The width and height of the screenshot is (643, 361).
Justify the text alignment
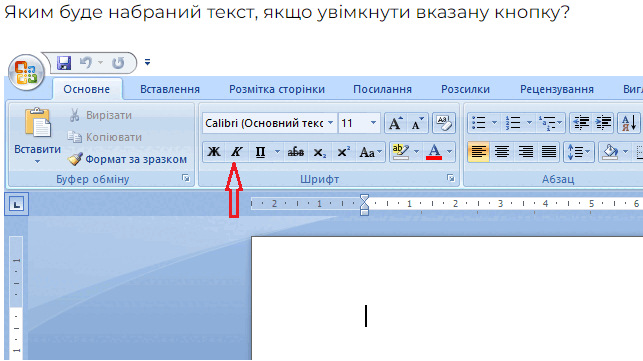pyautogui.click(x=549, y=152)
